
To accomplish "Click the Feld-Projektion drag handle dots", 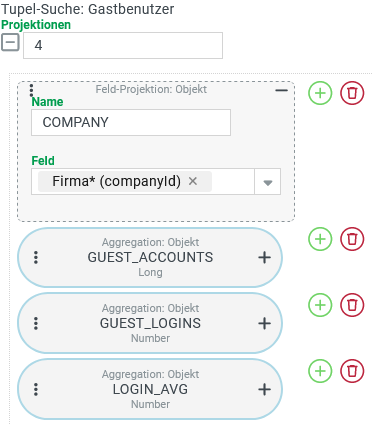I will click(31, 90).
